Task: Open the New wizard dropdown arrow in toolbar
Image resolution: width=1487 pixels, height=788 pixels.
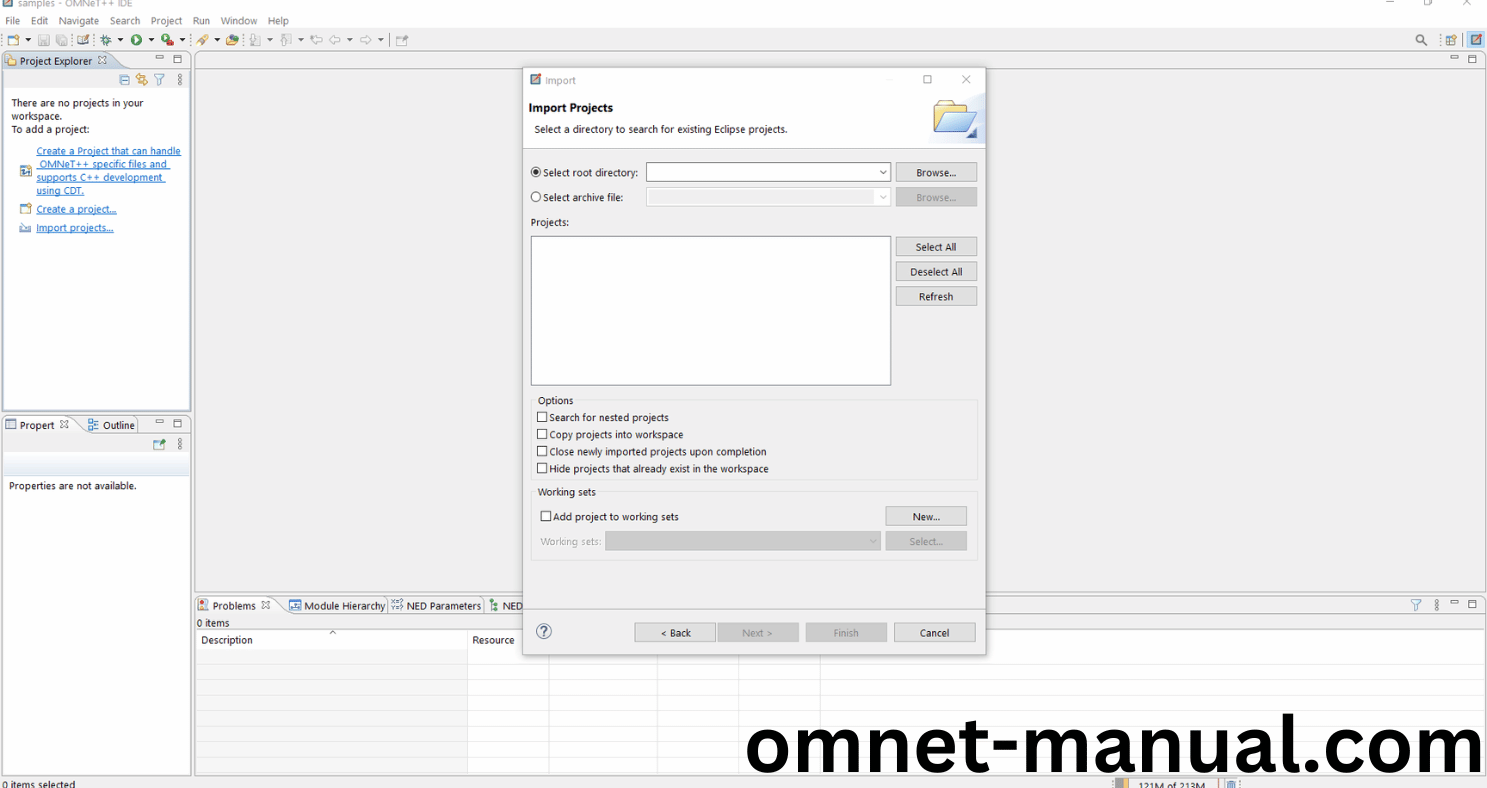Action: click(27, 40)
